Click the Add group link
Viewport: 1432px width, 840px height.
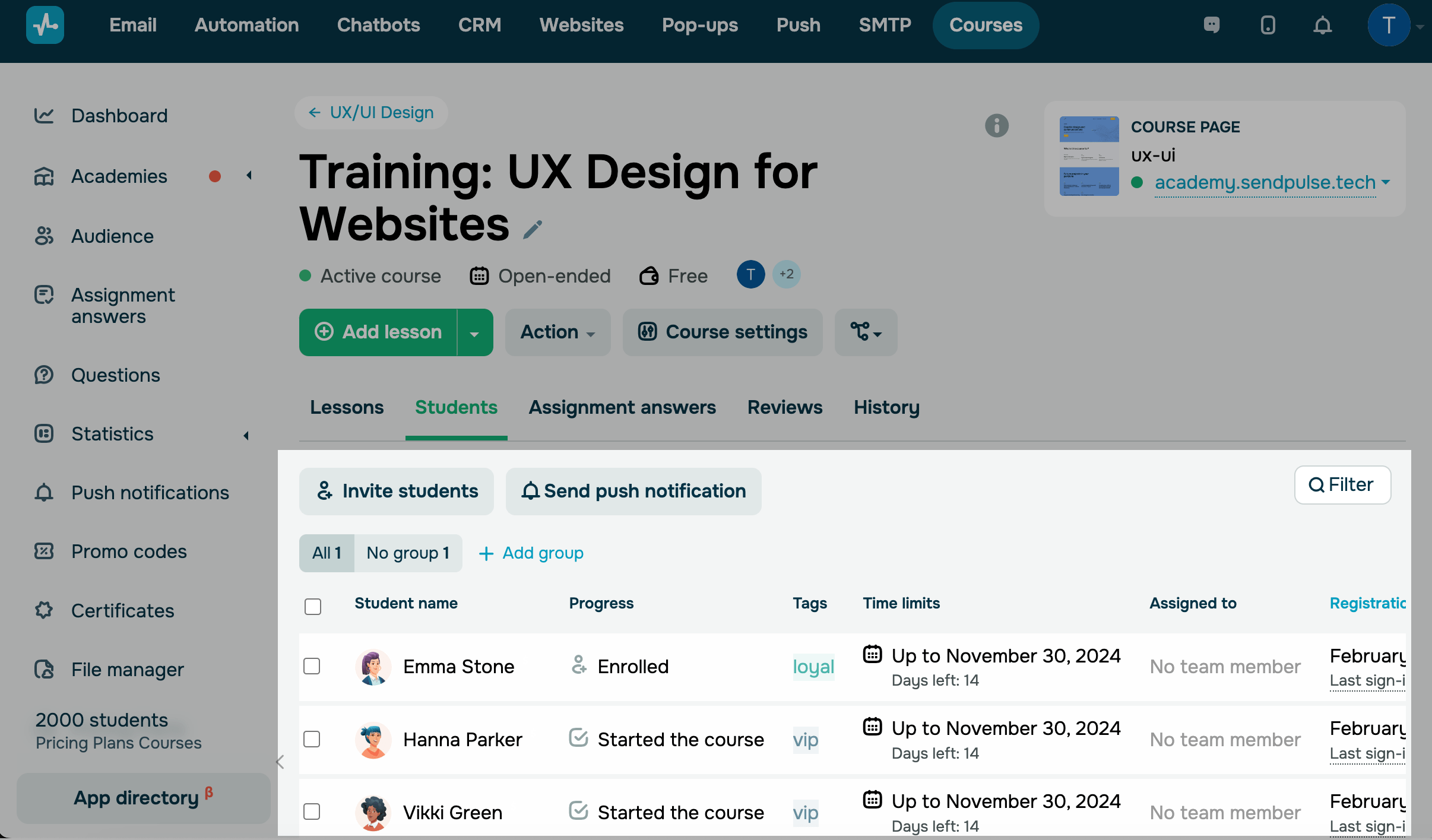click(531, 553)
